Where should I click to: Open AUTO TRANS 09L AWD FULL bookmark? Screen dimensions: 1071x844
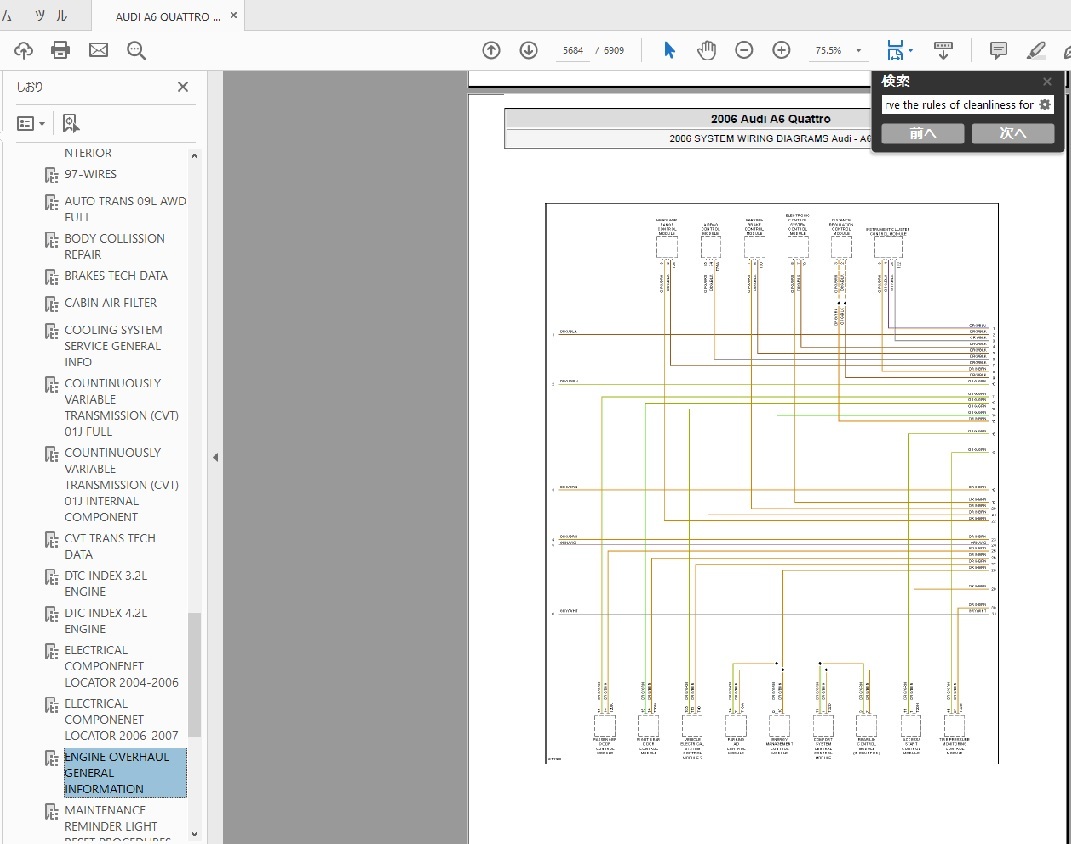125,209
